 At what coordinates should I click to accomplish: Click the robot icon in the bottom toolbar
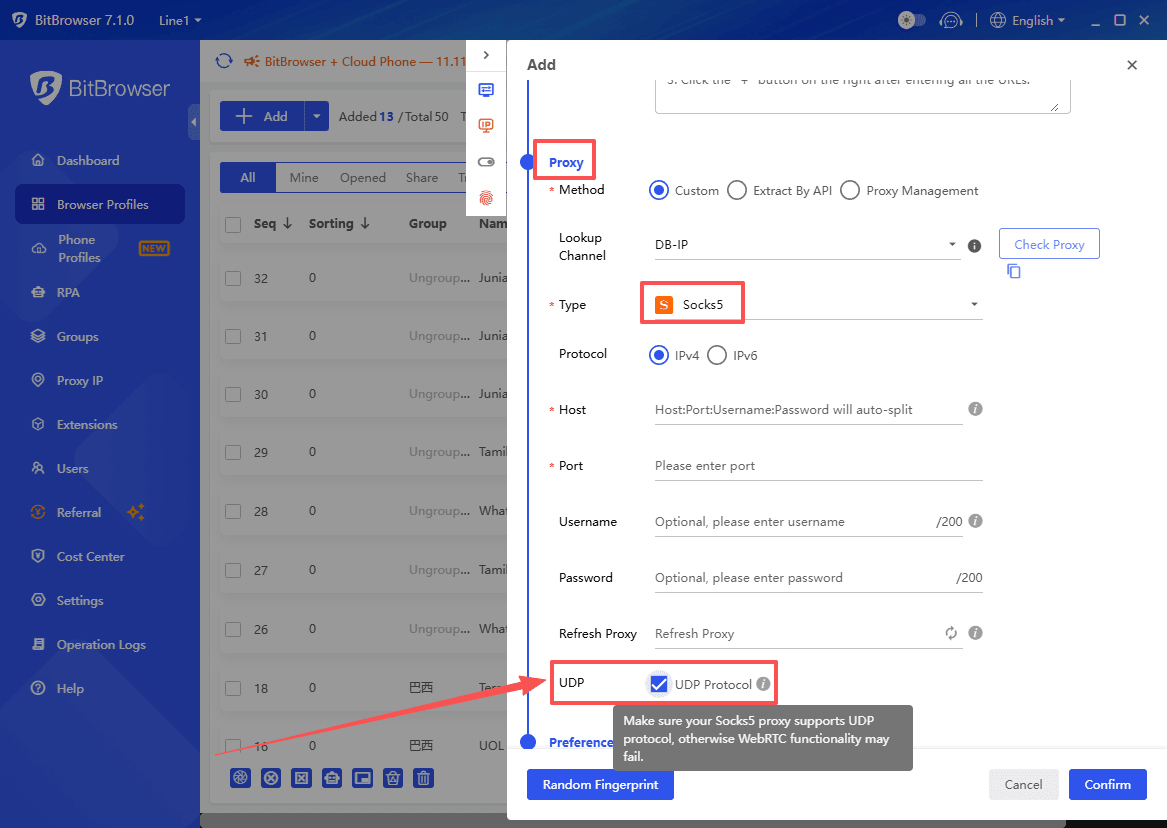[332, 778]
